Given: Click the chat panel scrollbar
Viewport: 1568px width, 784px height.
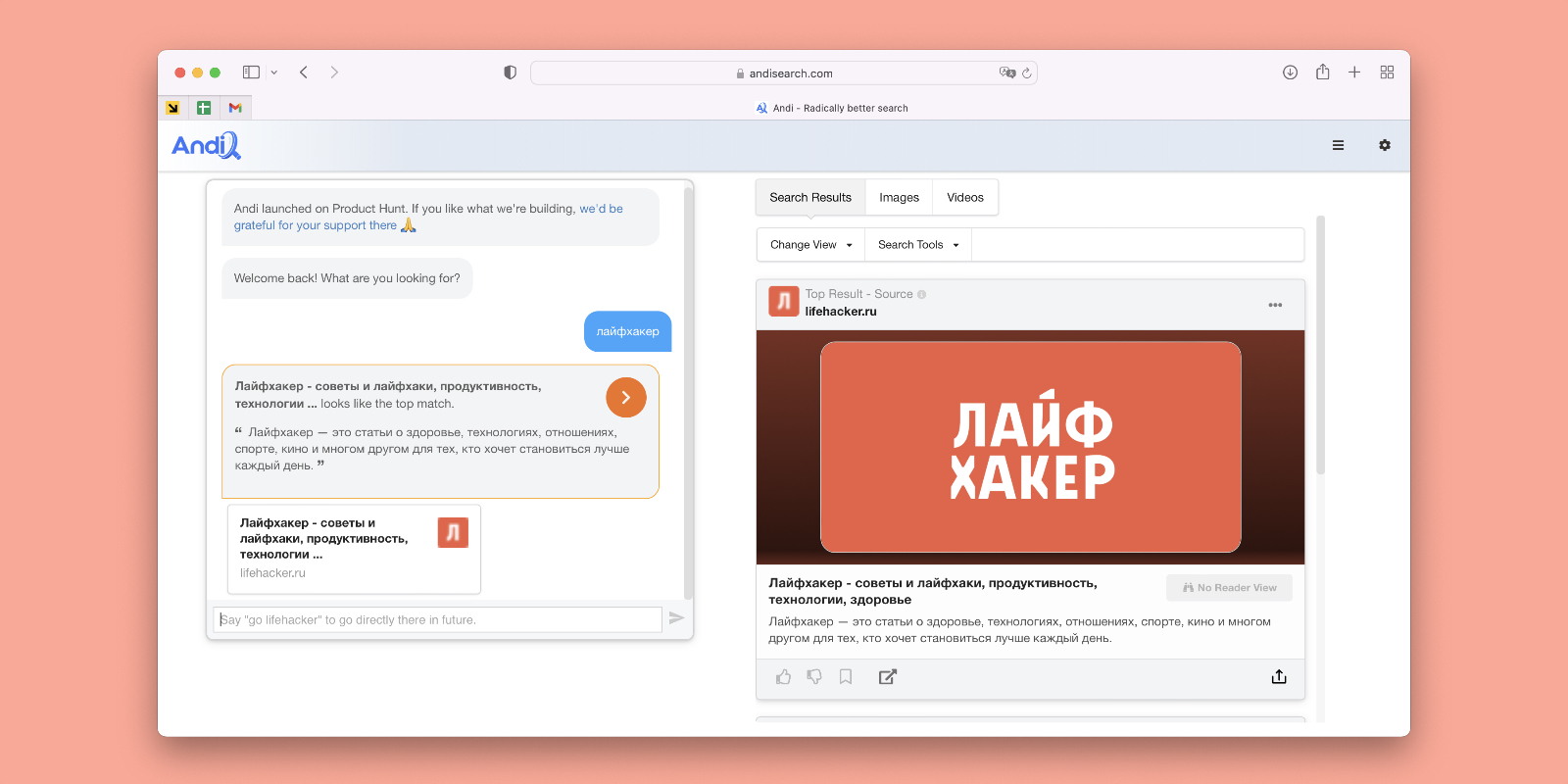Looking at the screenshot, I should 688,392.
